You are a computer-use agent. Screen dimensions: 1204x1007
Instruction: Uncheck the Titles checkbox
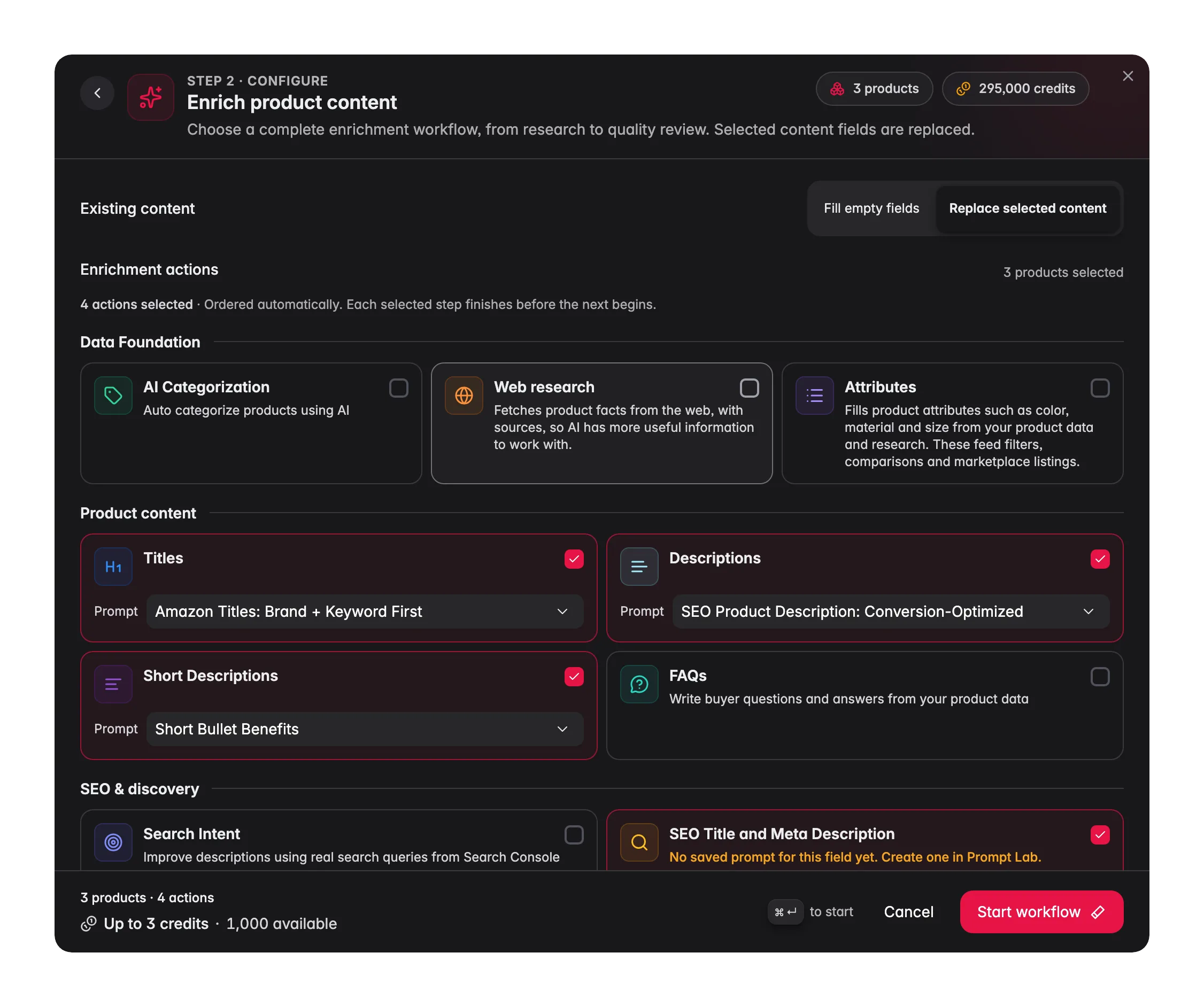pyautogui.click(x=574, y=559)
